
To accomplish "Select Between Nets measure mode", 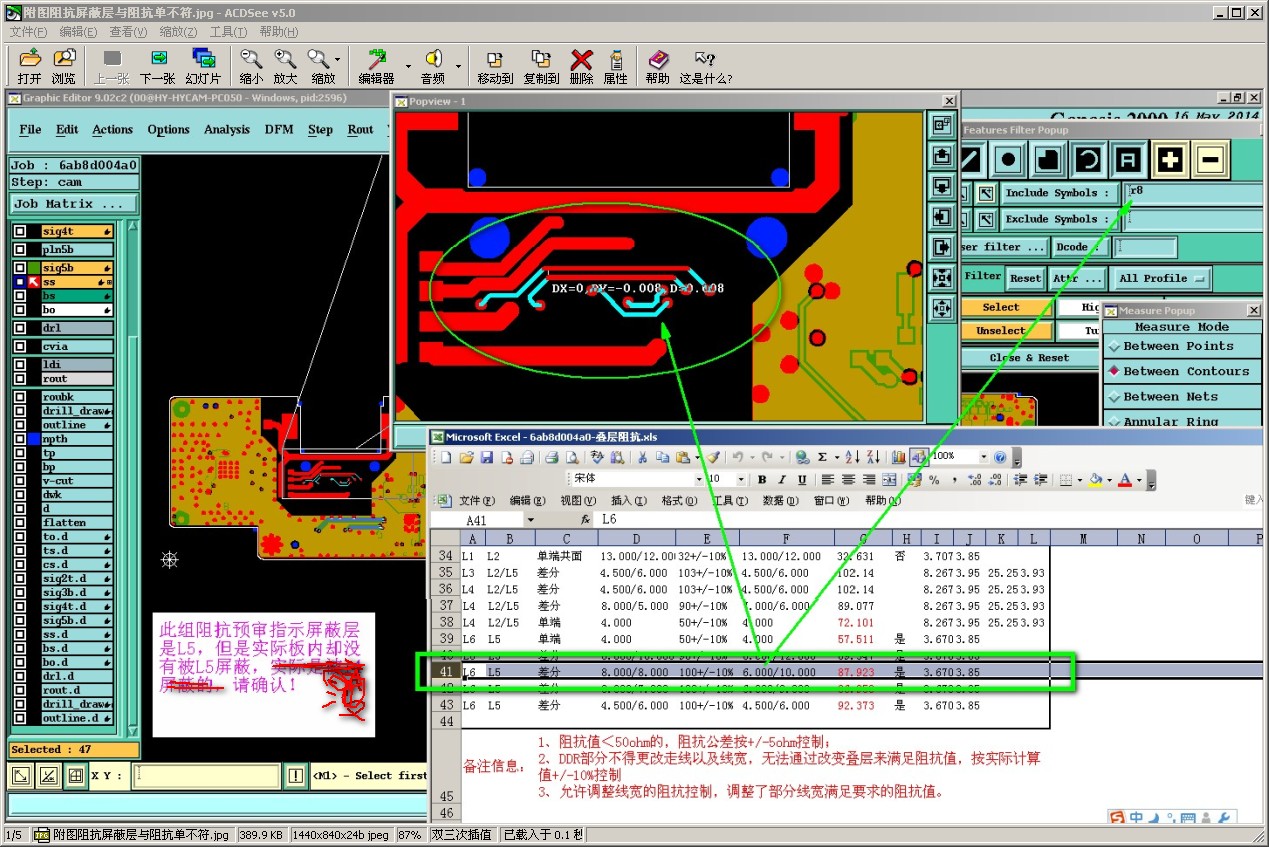I will (x=1182, y=396).
